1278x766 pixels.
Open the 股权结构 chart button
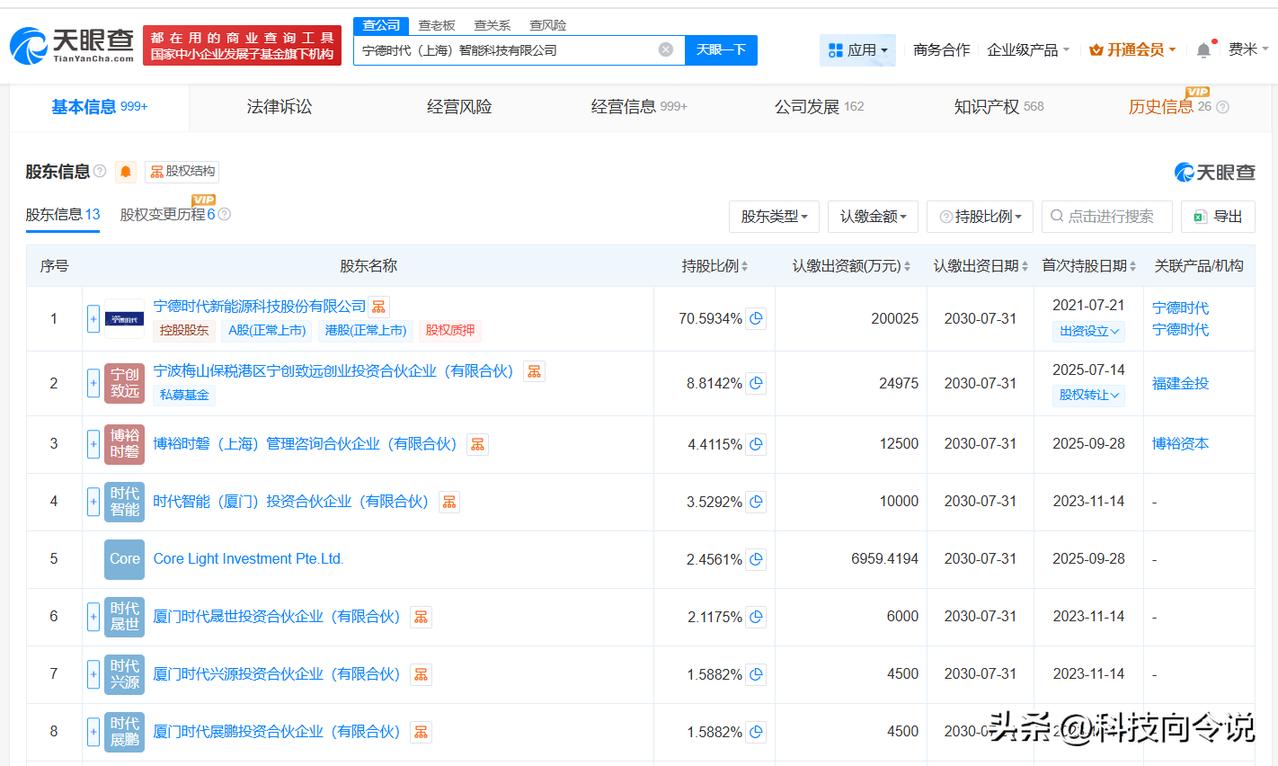point(181,171)
